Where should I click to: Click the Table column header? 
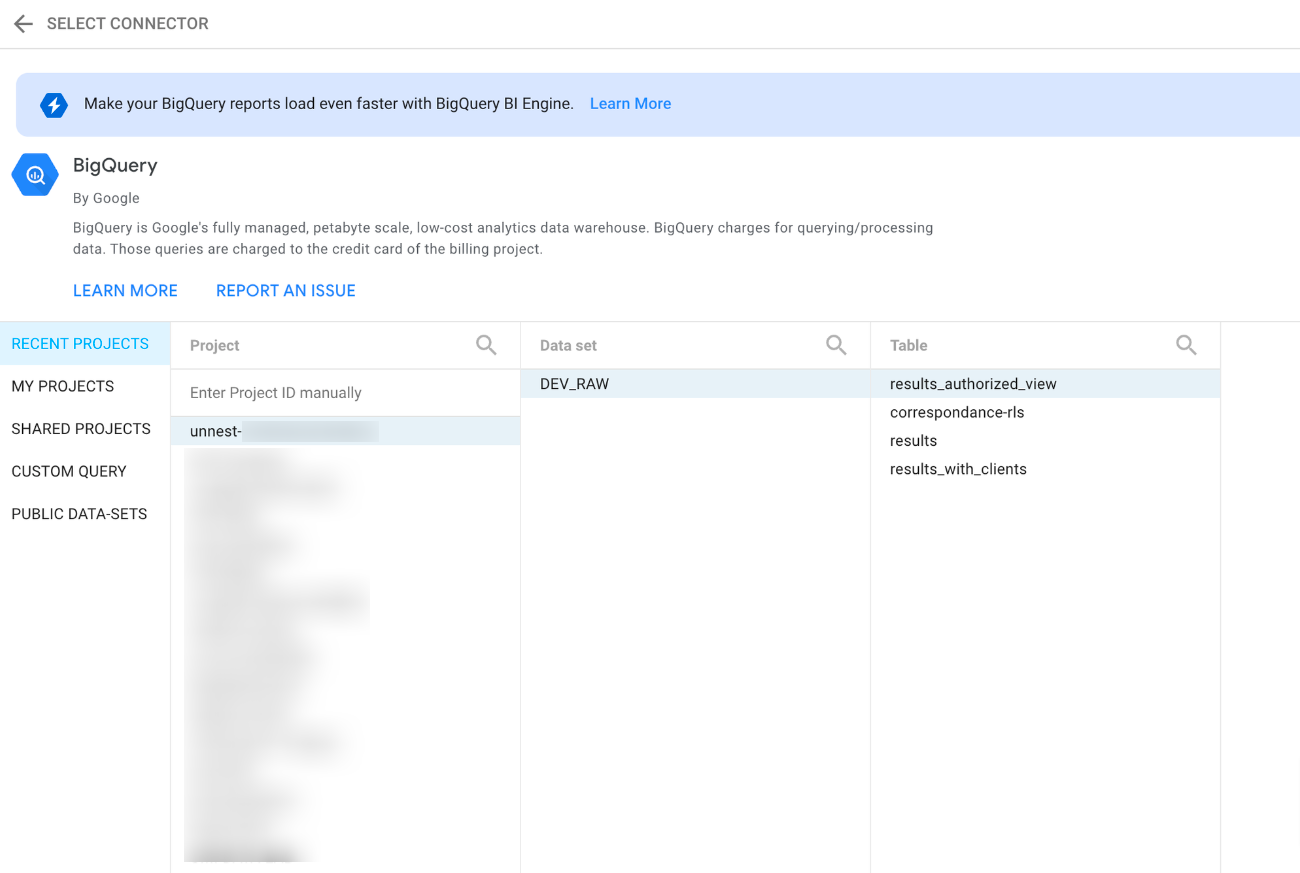(x=909, y=345)
